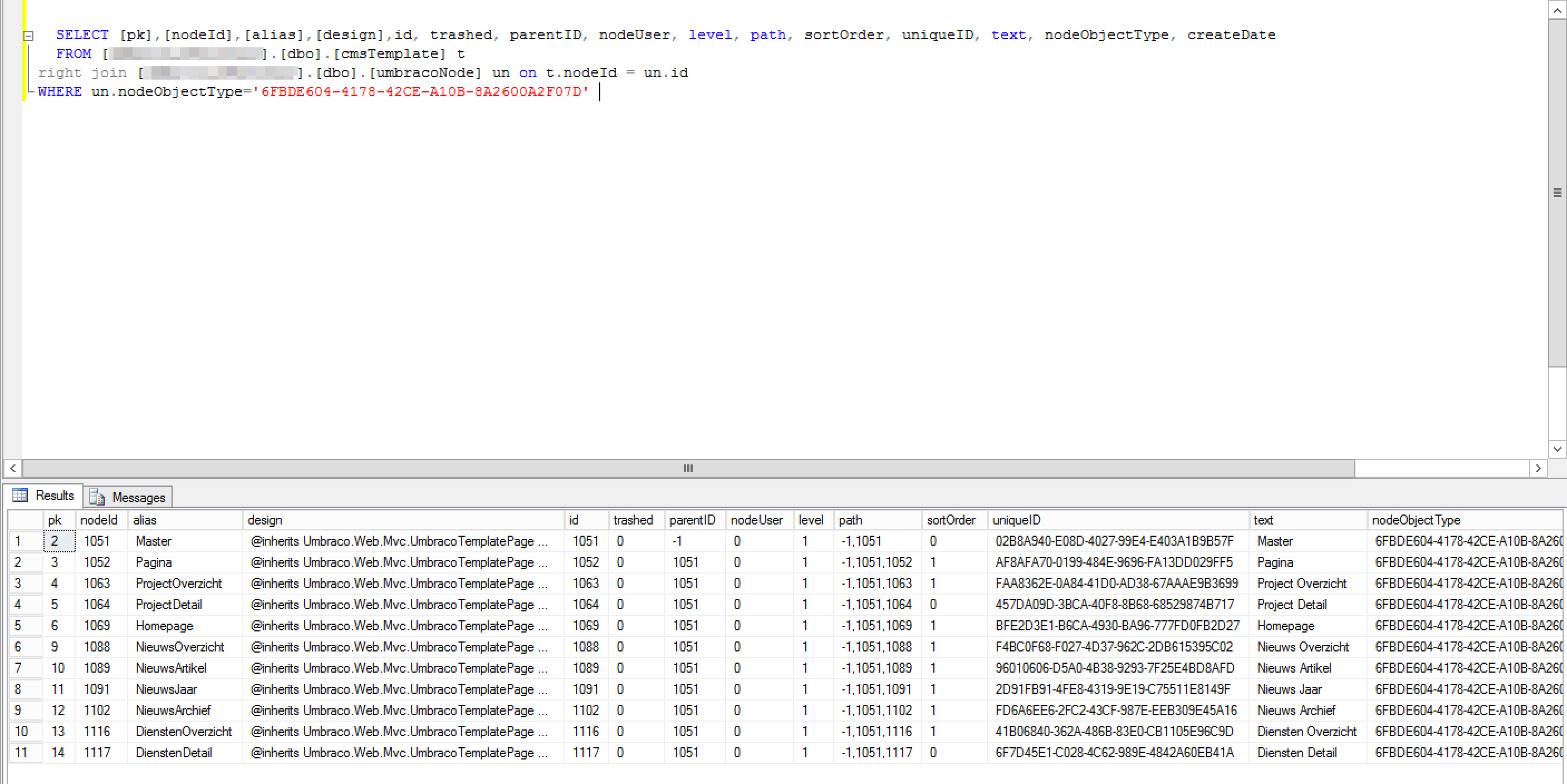Click the pk column header
The image size is (1567, 784).
(x=59, y=520)
